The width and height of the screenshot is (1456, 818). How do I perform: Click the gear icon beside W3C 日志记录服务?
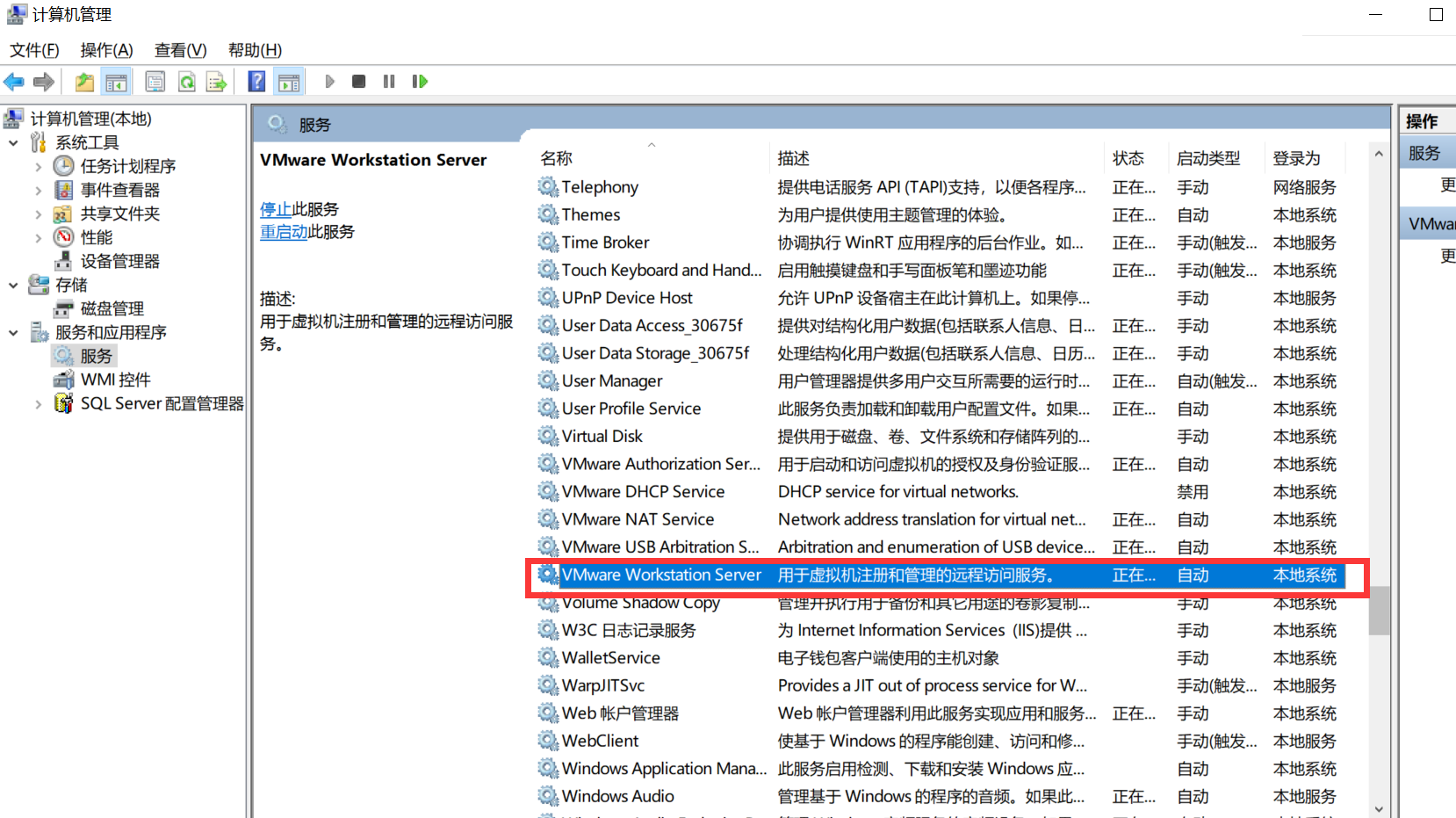(x=548, y=630)
